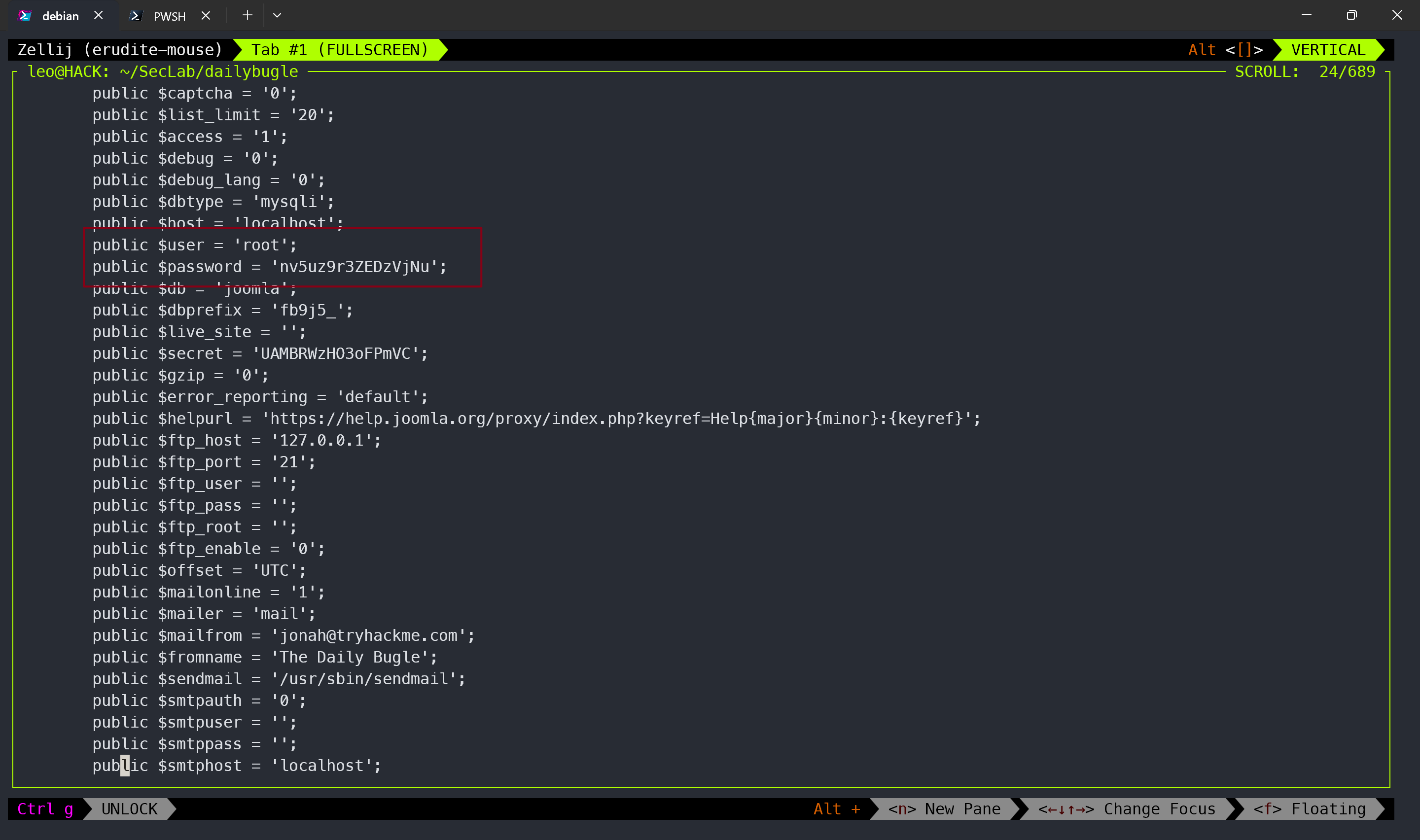Click the $dbtype = 'mysqli' line
The height and width of the screenshot is (840, 1420).
[213, 202]
